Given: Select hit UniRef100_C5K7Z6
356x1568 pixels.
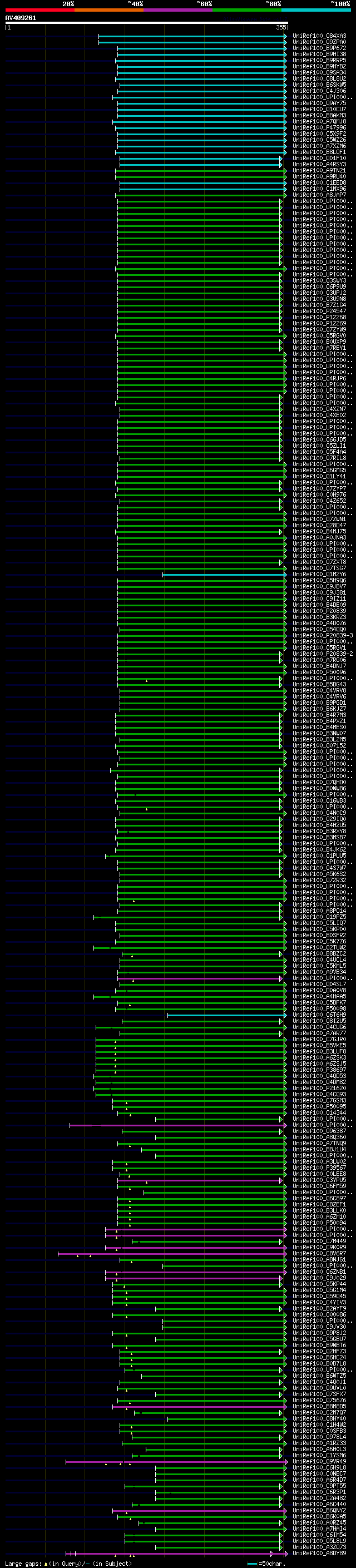Looking at the screenshot, I should click(x=319, y=942).
